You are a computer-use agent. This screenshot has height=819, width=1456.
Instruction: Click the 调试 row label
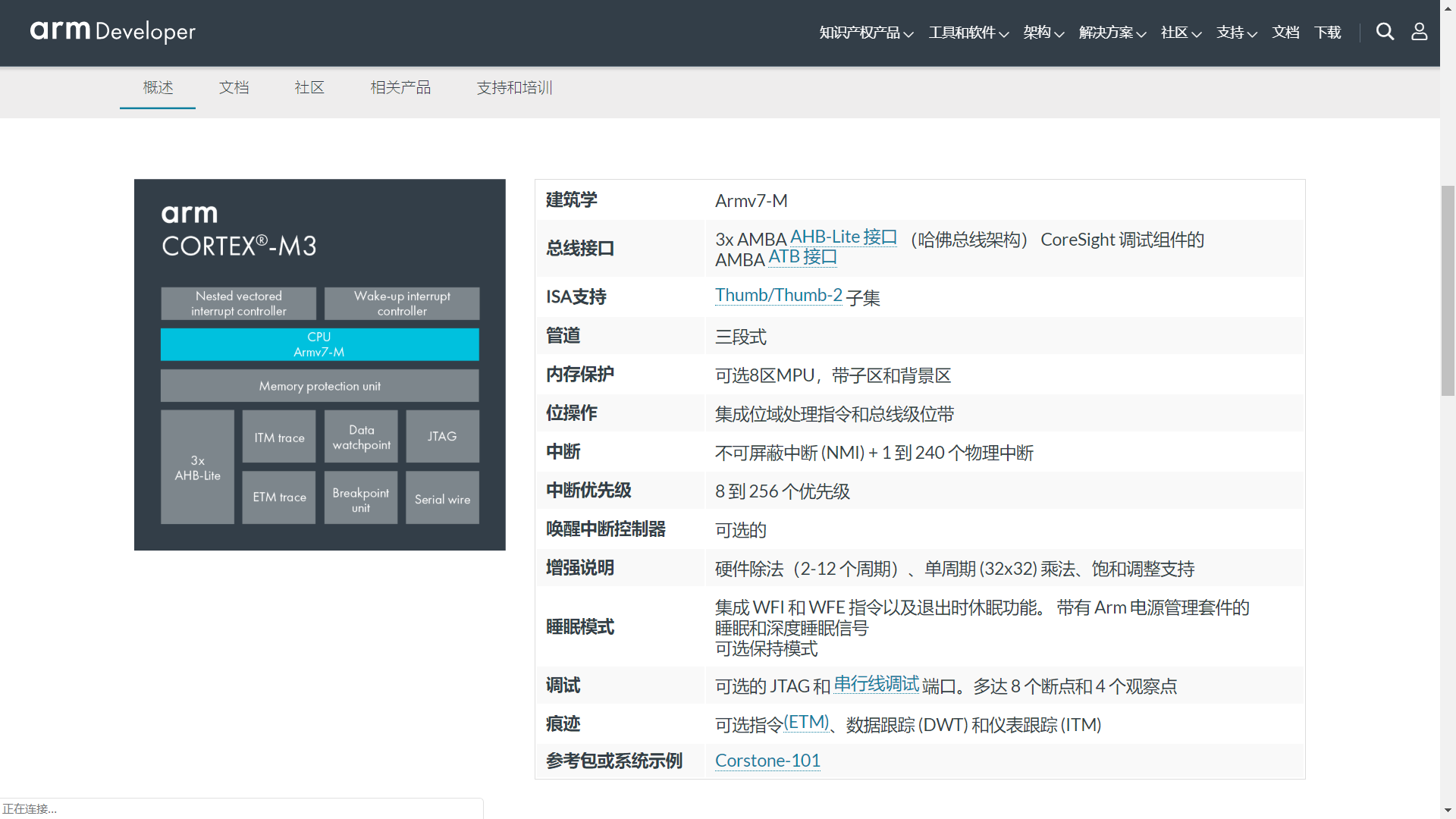coord(563,686)
